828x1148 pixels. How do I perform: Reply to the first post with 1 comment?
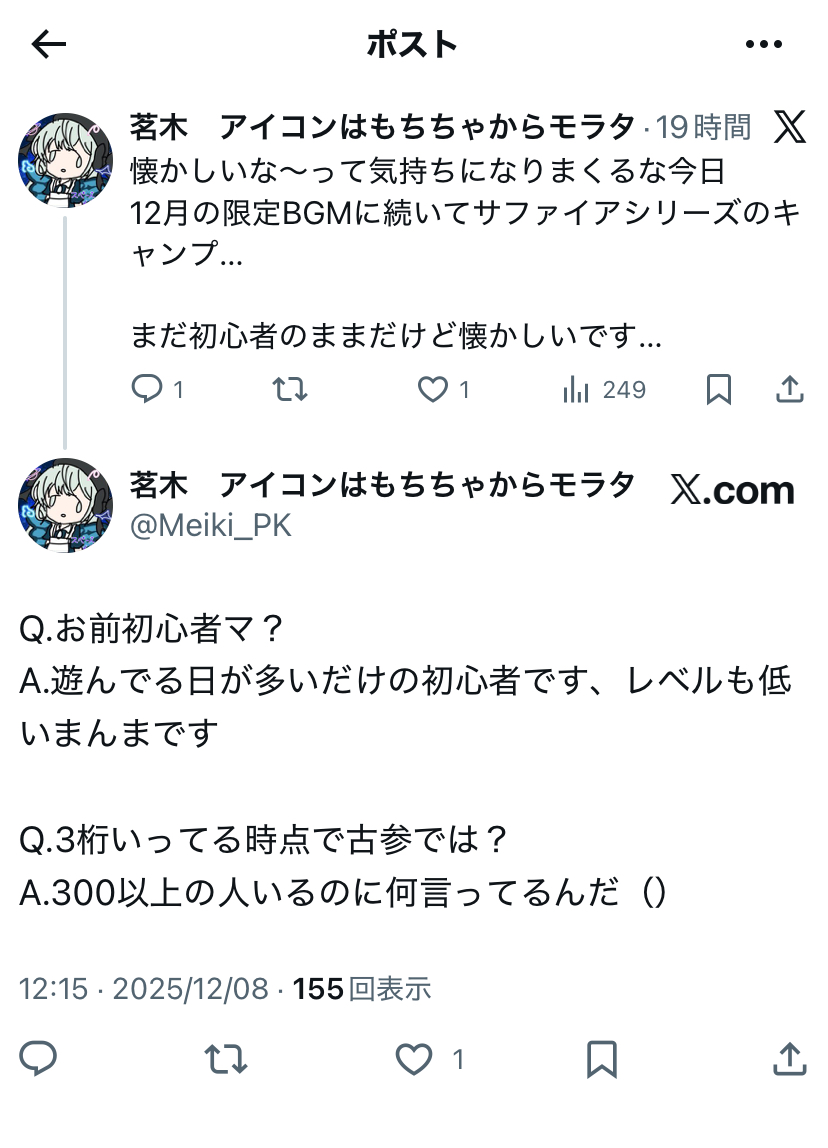pos(157,389)
